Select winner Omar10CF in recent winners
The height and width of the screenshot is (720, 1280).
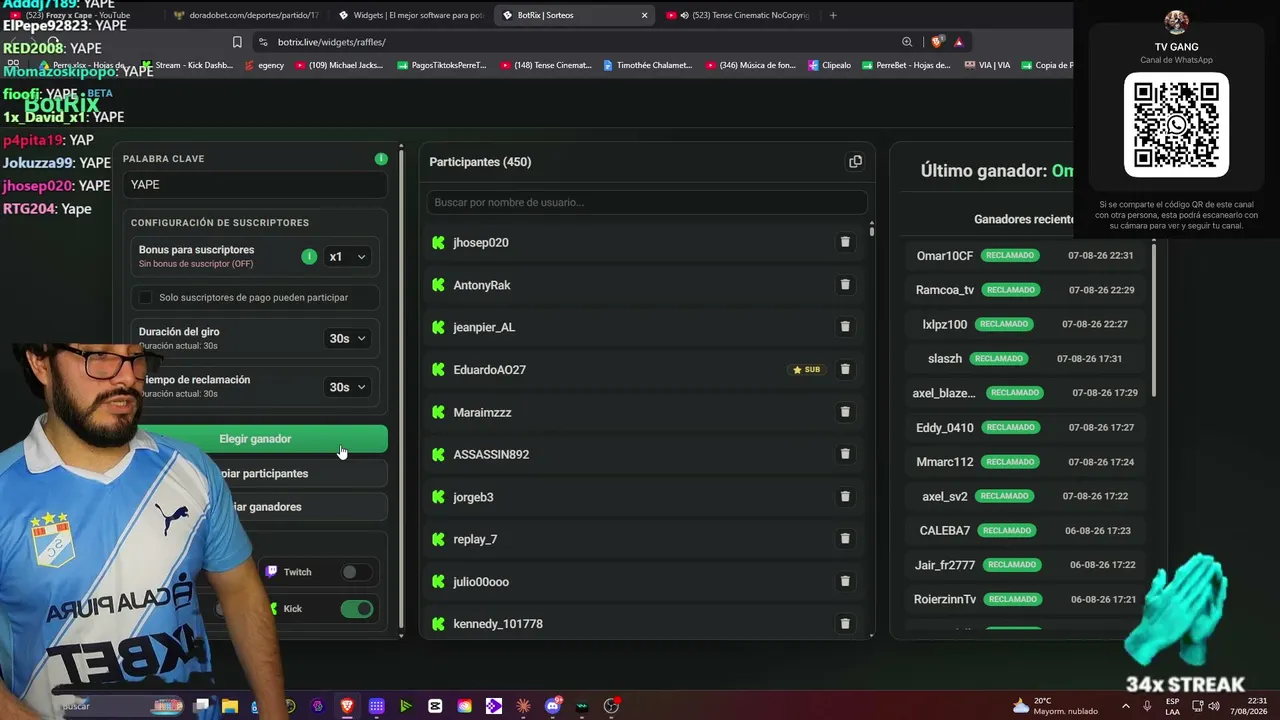[x=945, y=256]
